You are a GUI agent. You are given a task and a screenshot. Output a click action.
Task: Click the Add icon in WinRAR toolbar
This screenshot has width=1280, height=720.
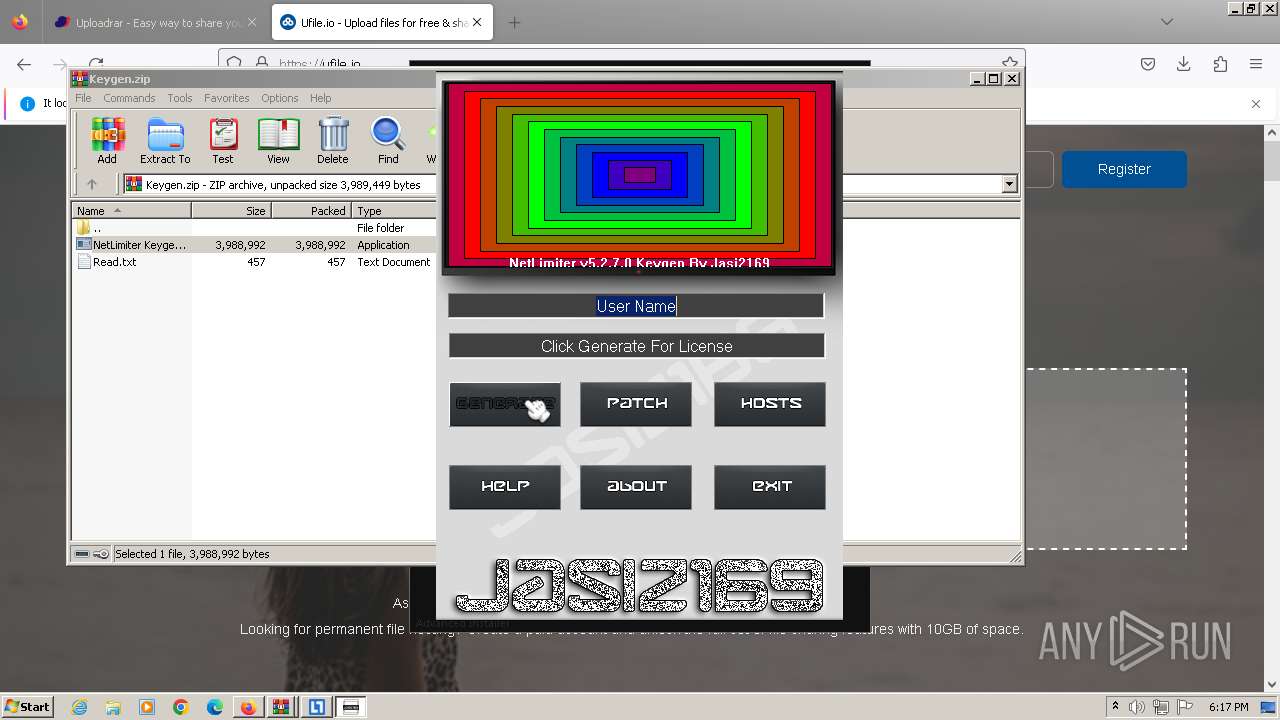pyautogui.click(x=107, y=141)
